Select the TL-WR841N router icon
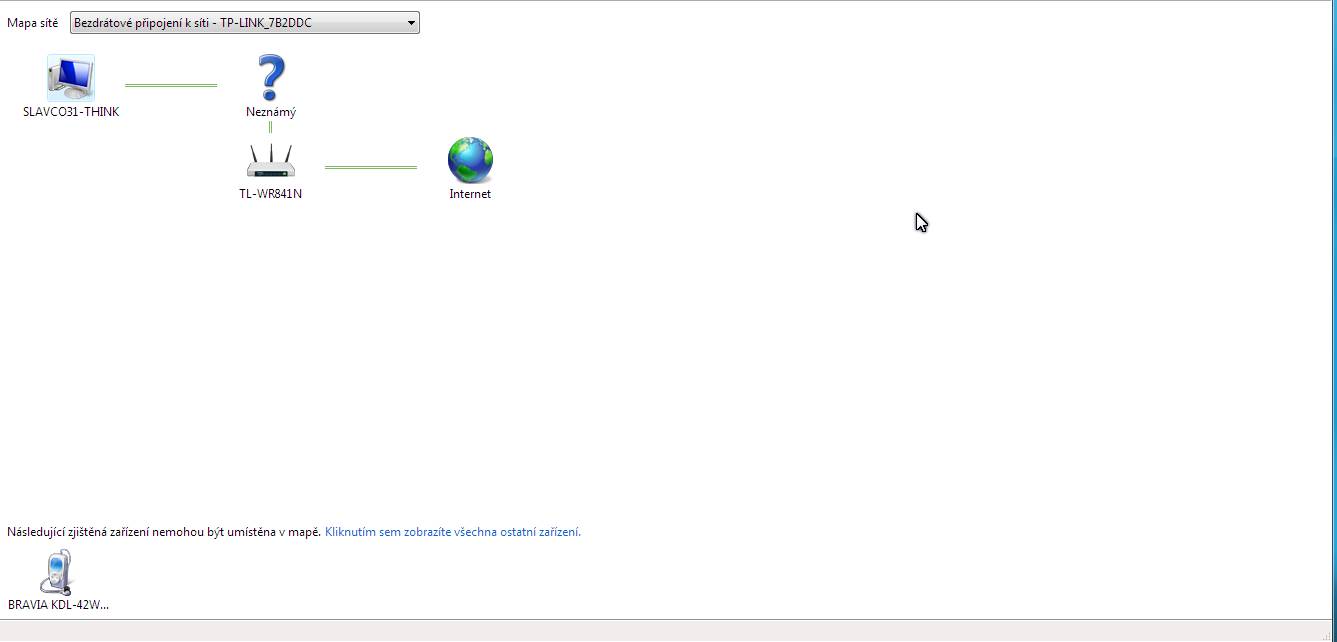The width and height of the screenshot is (1337, 642). coord(271,161)
